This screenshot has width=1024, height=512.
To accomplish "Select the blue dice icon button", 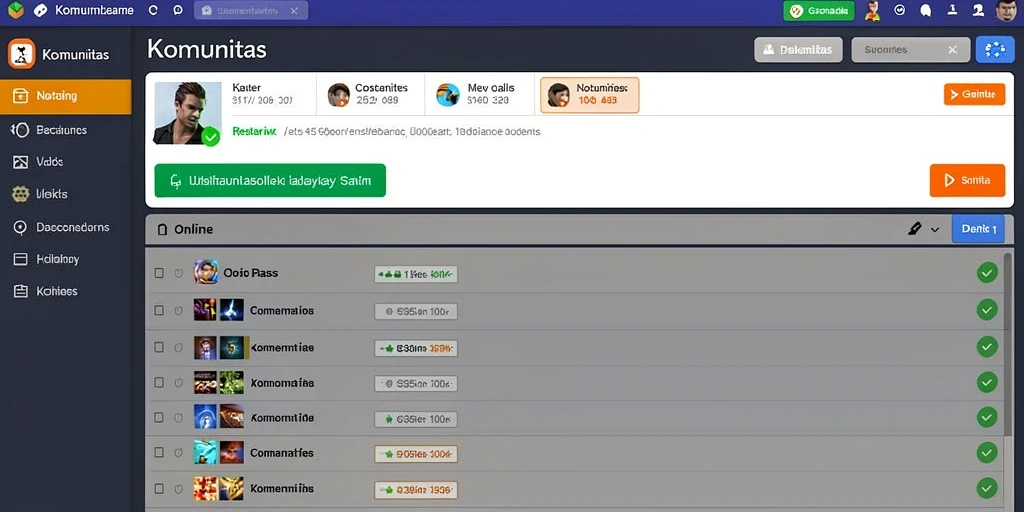I will click(x=995, y=50).
